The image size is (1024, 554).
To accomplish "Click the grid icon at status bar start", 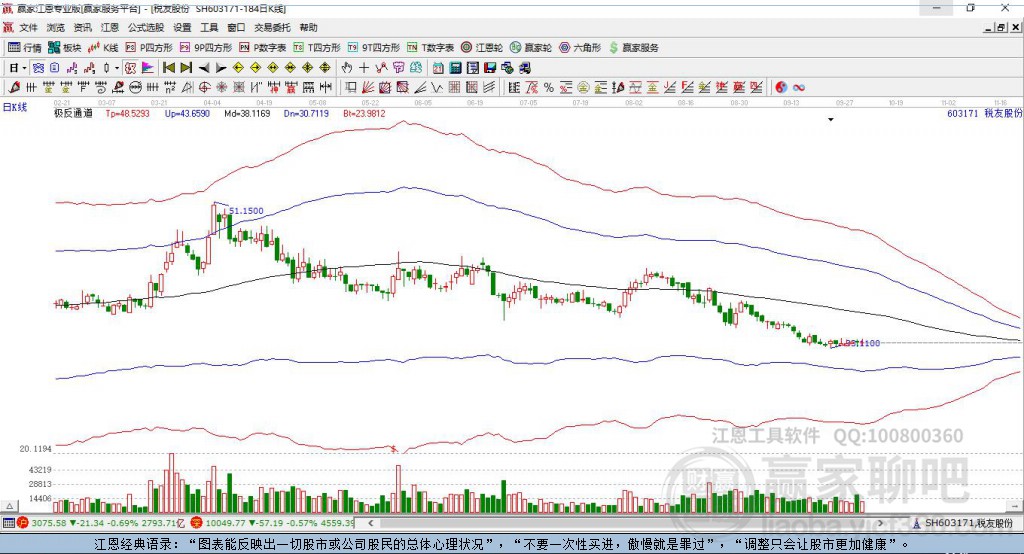I will click(8, 523).
